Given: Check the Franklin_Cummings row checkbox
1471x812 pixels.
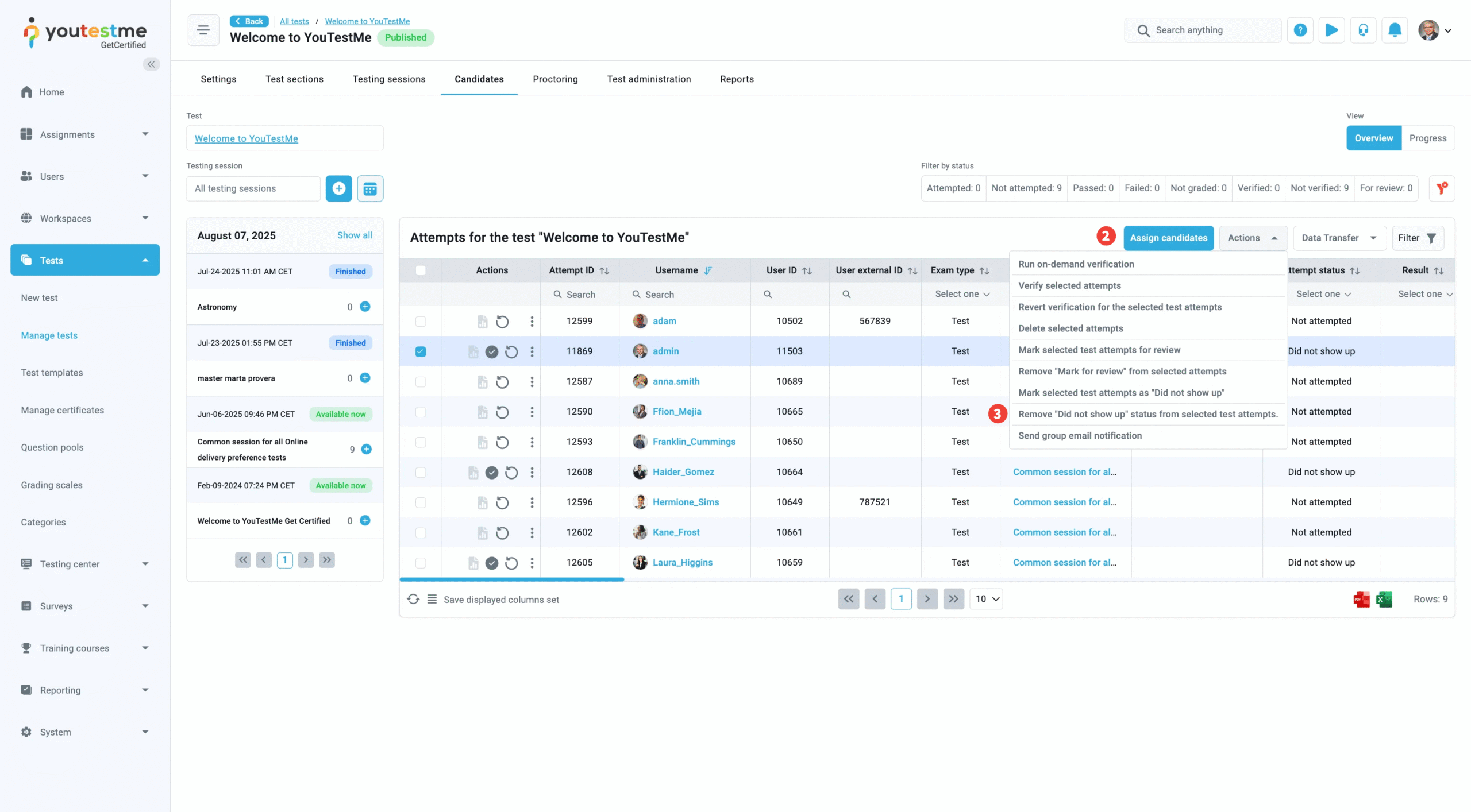Looking at the screenshot, I should point(421,442).
